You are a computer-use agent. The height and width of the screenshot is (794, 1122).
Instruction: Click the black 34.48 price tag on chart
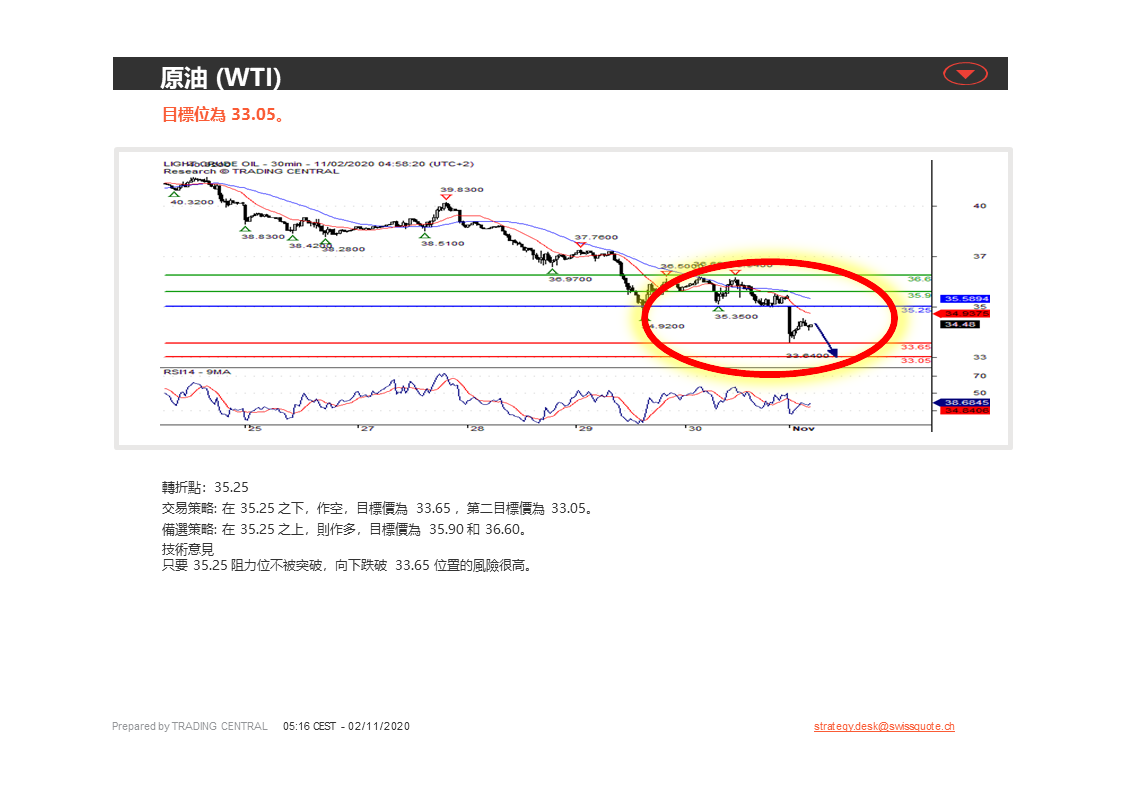960,324
